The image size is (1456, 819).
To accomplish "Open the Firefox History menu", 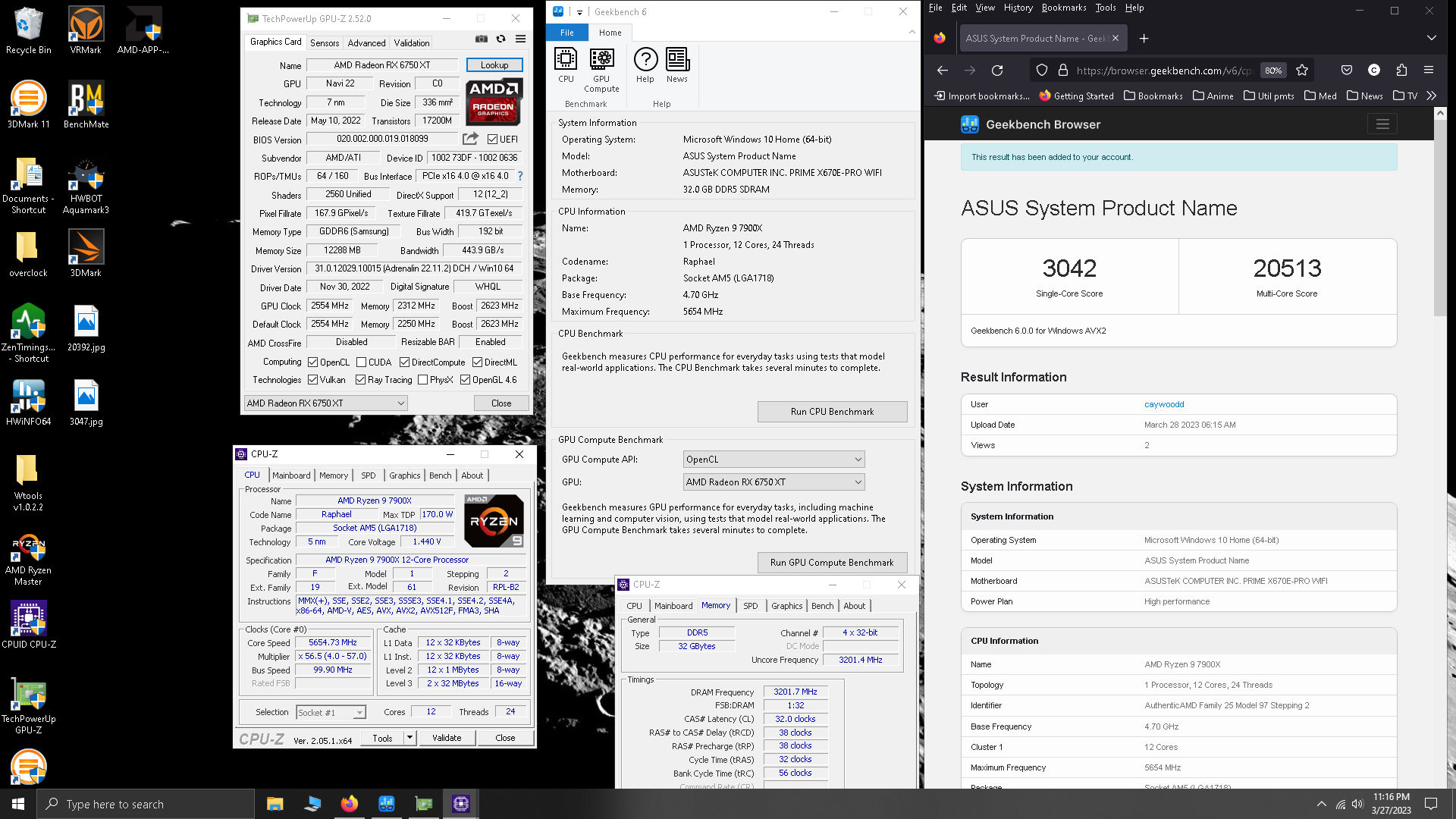I will (1018, 8).
